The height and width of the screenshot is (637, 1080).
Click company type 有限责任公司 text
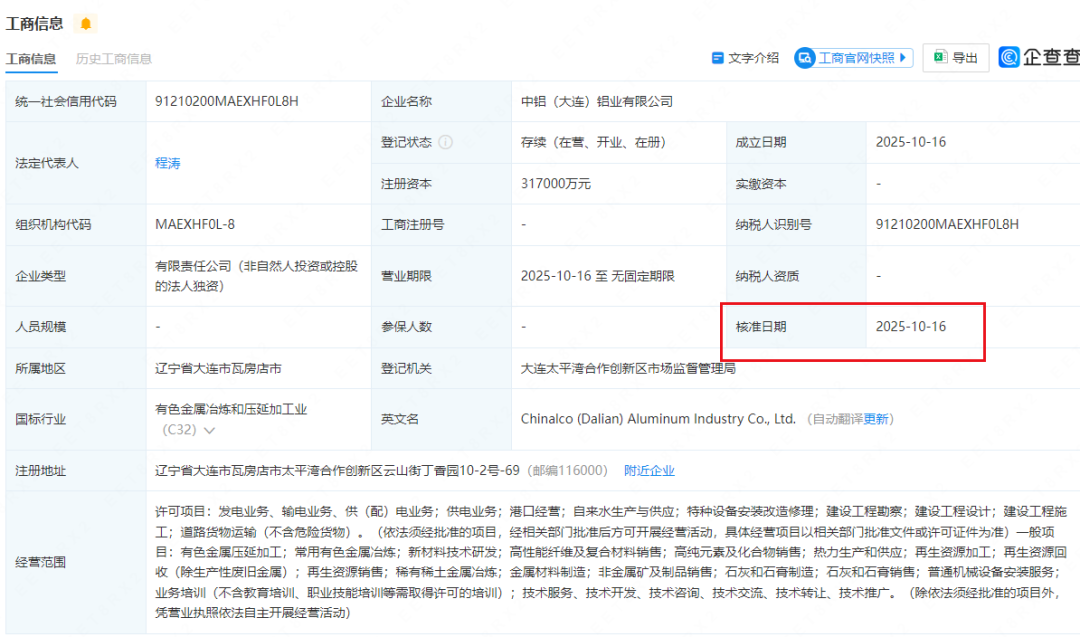(x=256, y=276)
